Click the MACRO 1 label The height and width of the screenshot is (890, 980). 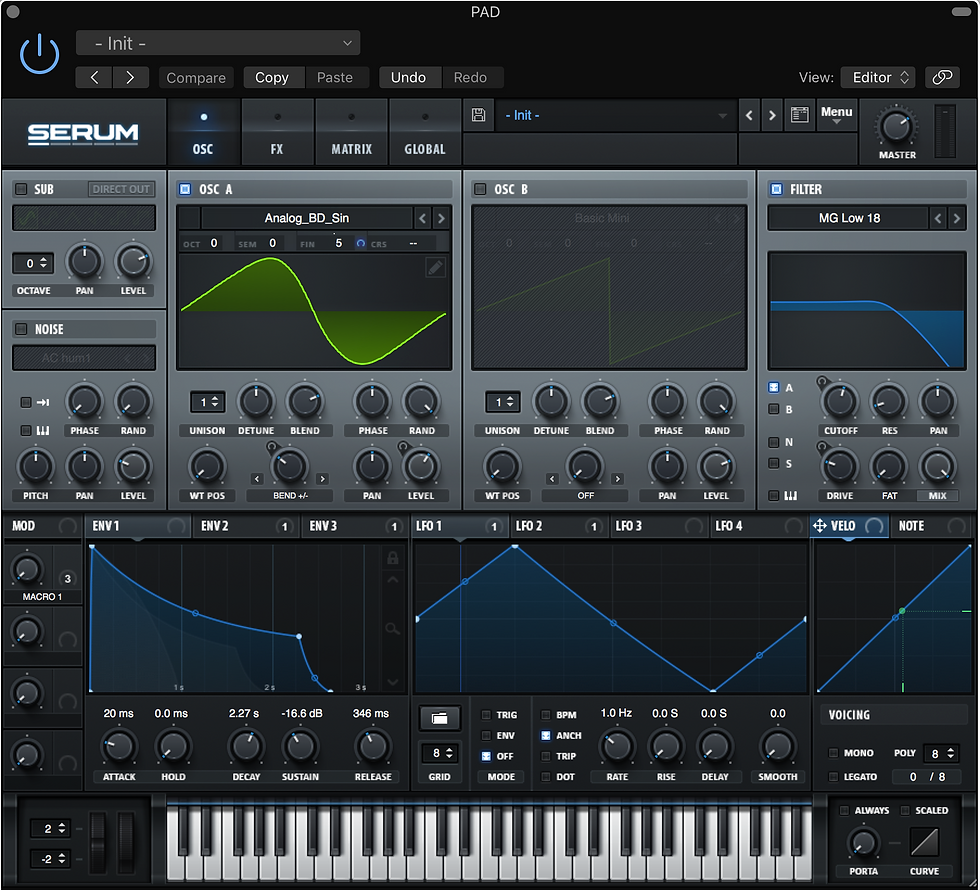coord(42,597)
